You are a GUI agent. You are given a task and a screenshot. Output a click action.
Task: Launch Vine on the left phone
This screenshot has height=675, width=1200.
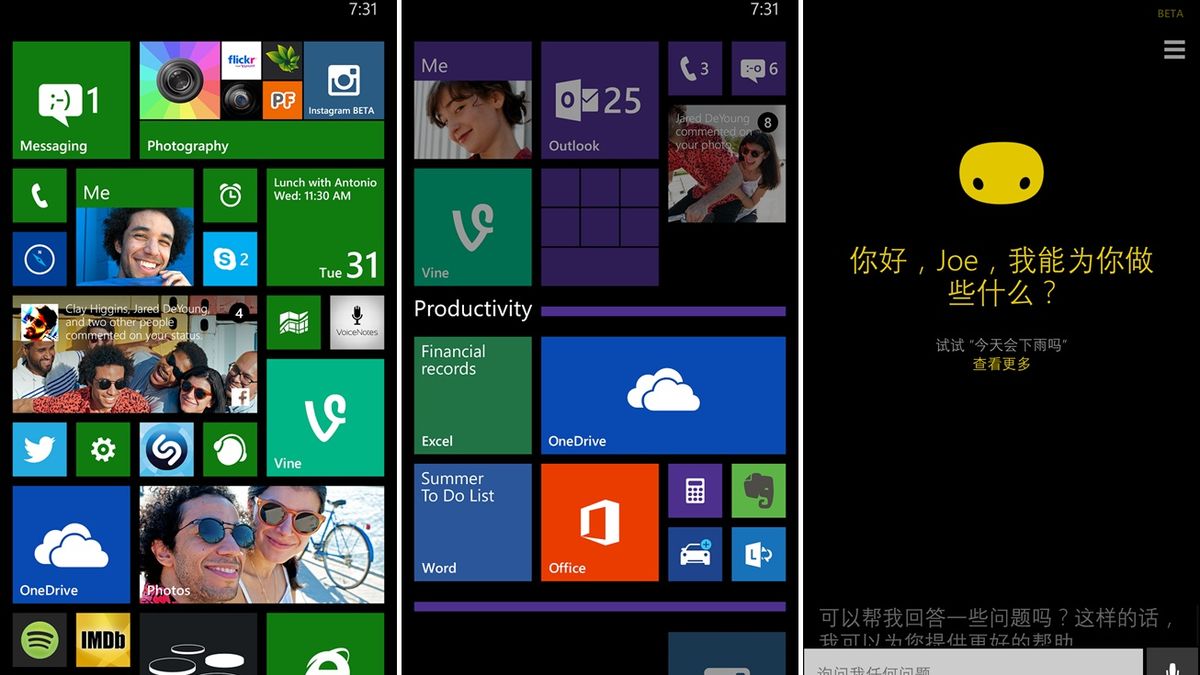click(x=325, y=418)
